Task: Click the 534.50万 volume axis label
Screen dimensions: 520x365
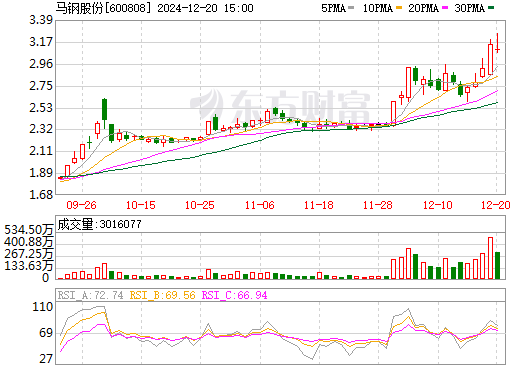Action: [29, 230]
